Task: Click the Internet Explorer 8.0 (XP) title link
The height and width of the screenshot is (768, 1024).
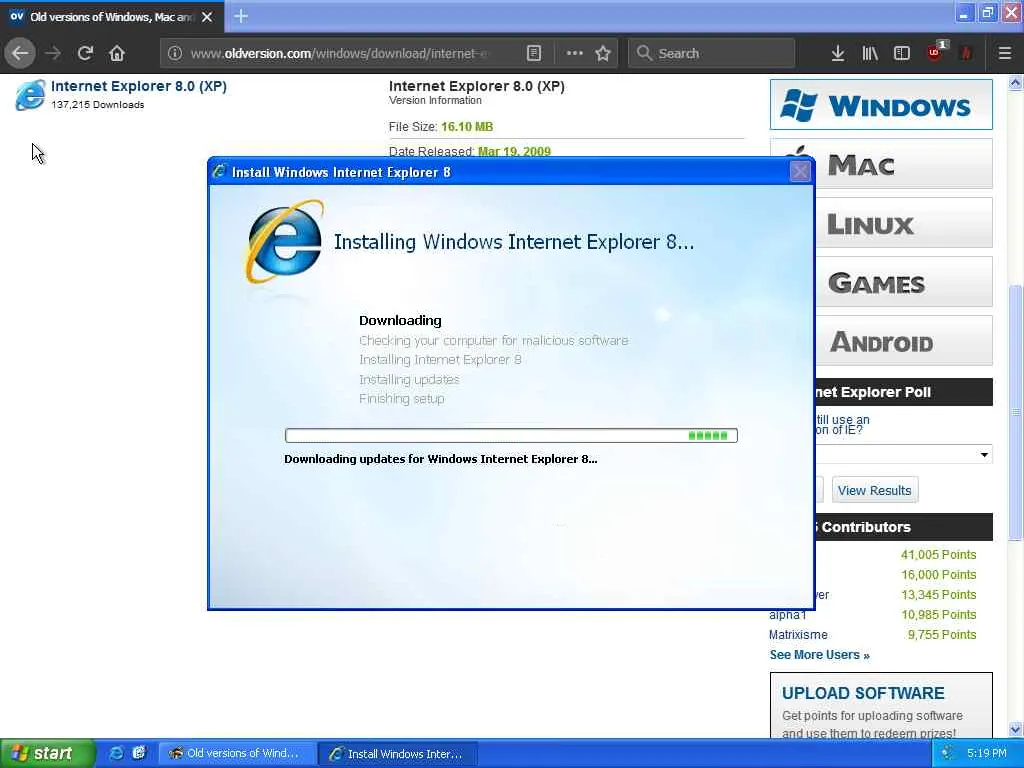Action: click(x=138, y=86)
